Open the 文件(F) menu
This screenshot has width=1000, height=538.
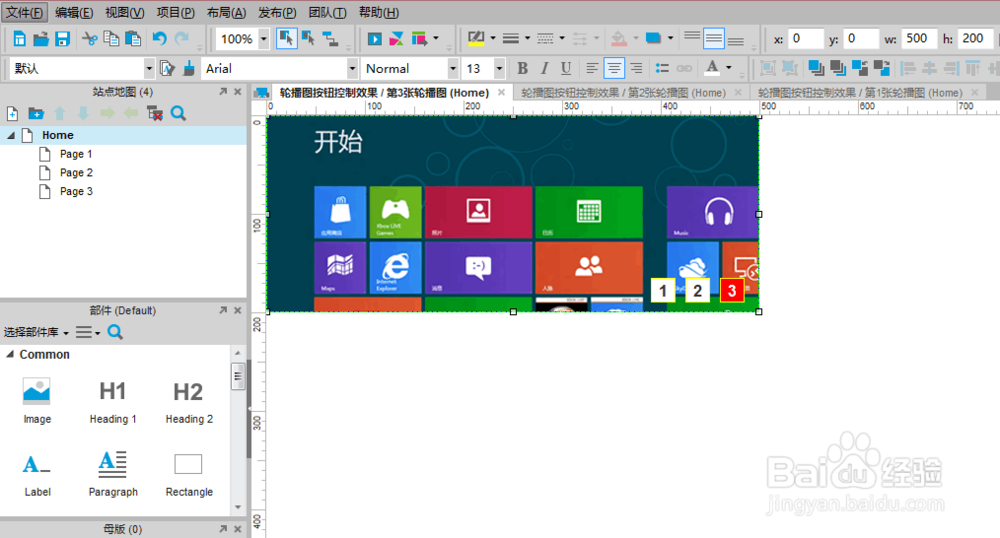point(24,13)
